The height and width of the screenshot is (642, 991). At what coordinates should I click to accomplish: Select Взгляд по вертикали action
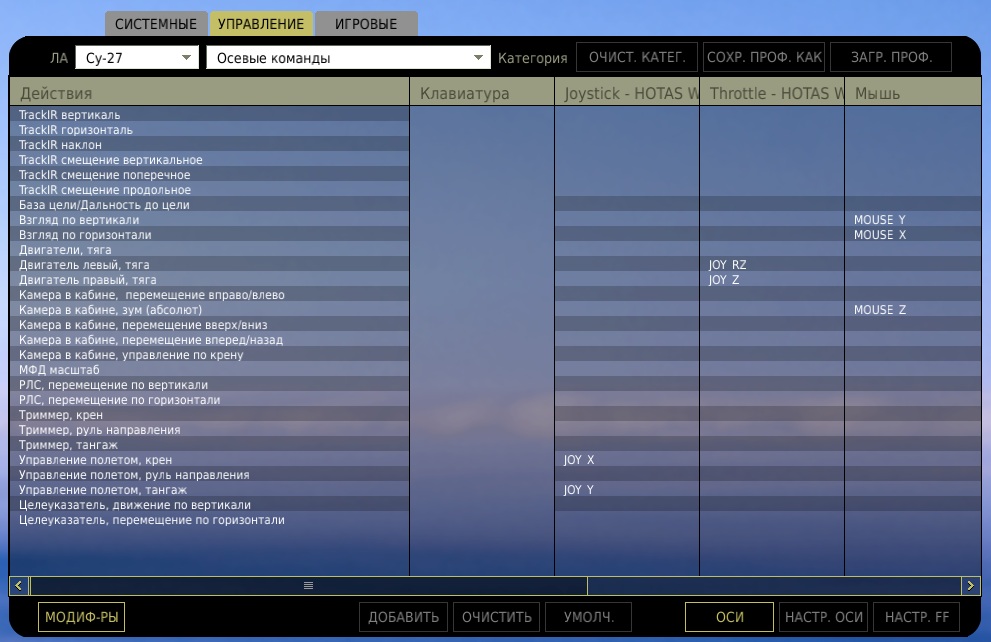click(x=209, y=220)
